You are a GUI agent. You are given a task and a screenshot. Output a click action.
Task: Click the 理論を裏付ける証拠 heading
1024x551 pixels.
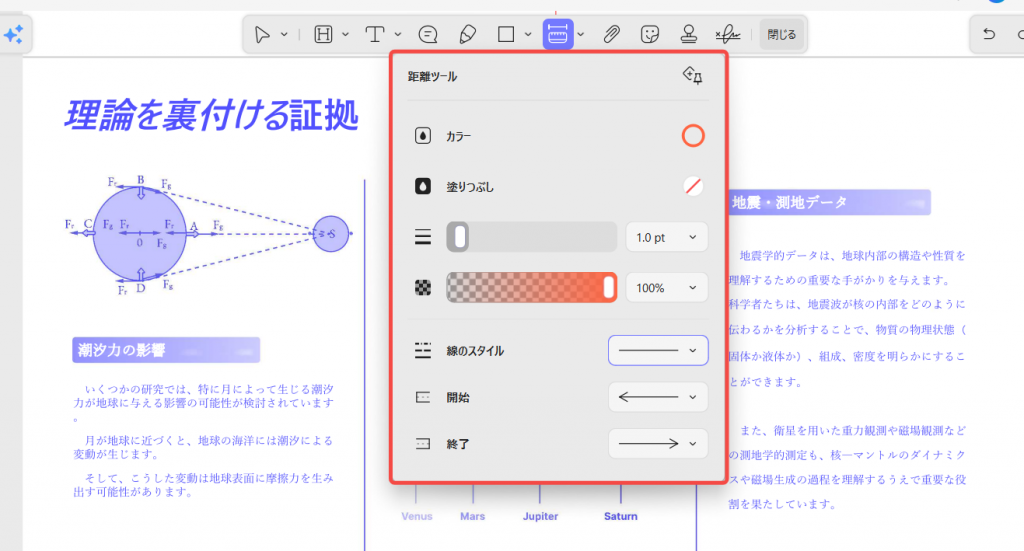[x=211, y=116]
